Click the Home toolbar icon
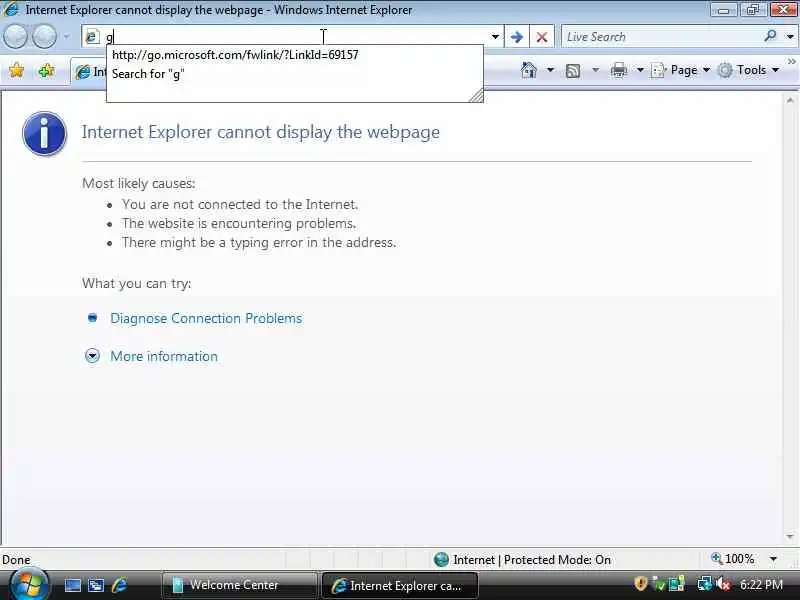This screenshot has width=800, height=600. [529, 70]
